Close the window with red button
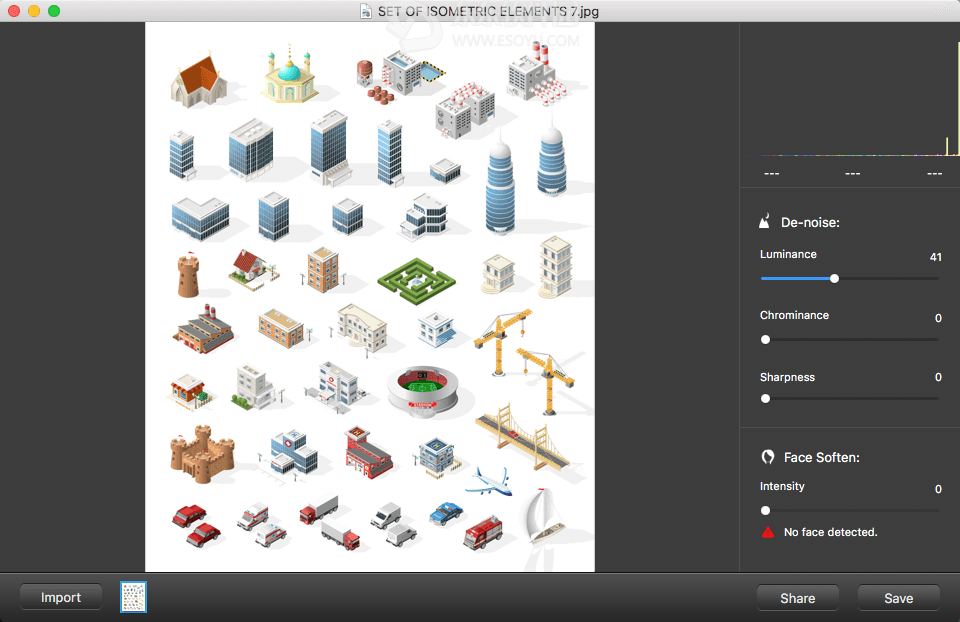 14,11
